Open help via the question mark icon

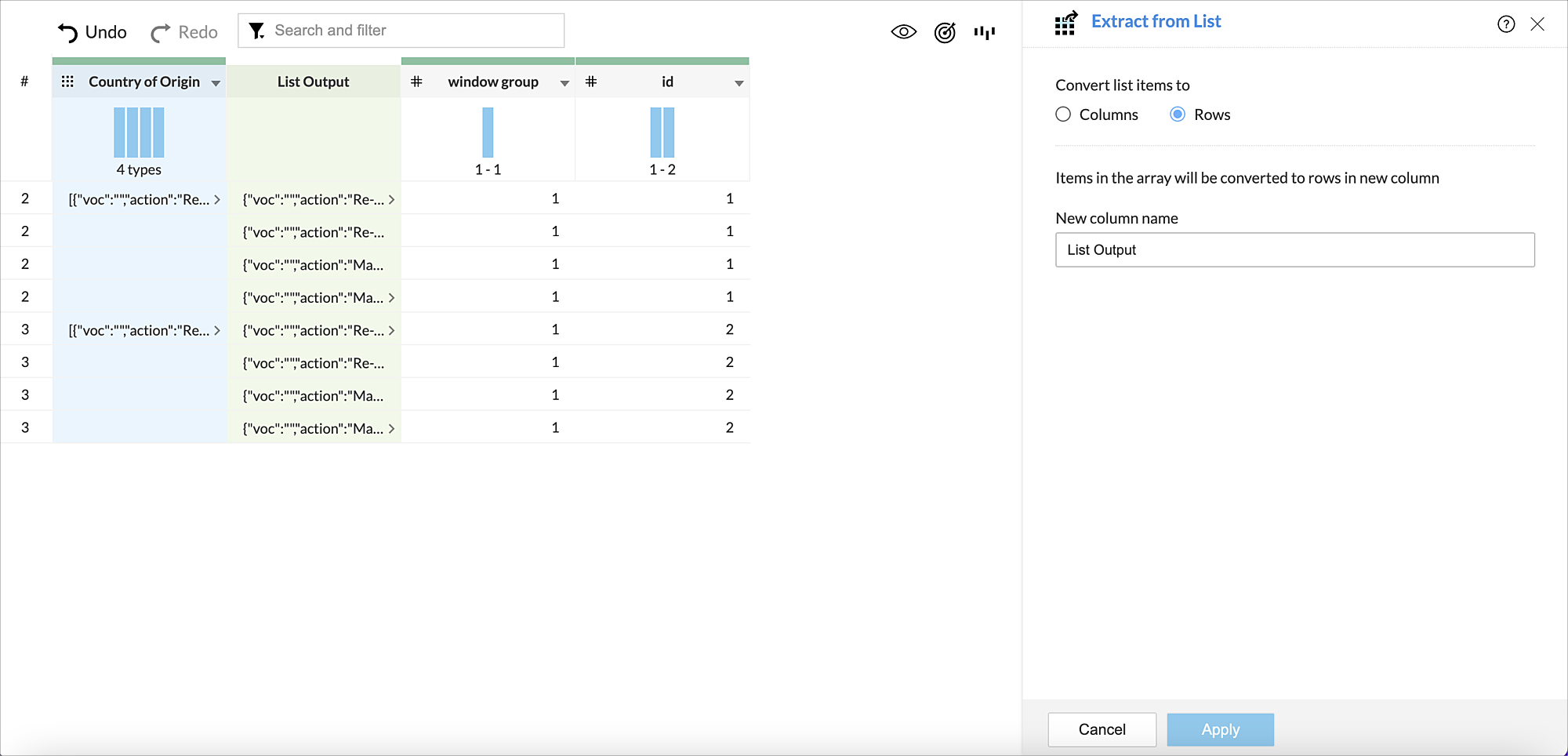click(x=1506, y=24)
